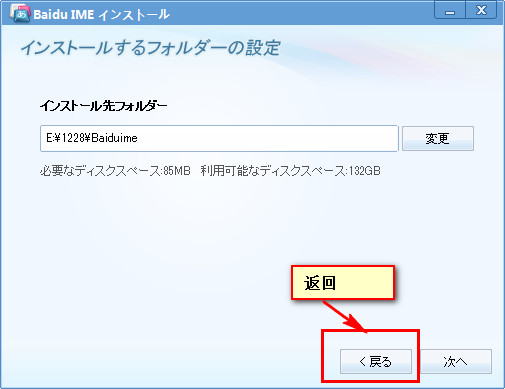The image size is (505, 389).
Task: Minimize the Baidu IME installer window
Action: [450, 11]
